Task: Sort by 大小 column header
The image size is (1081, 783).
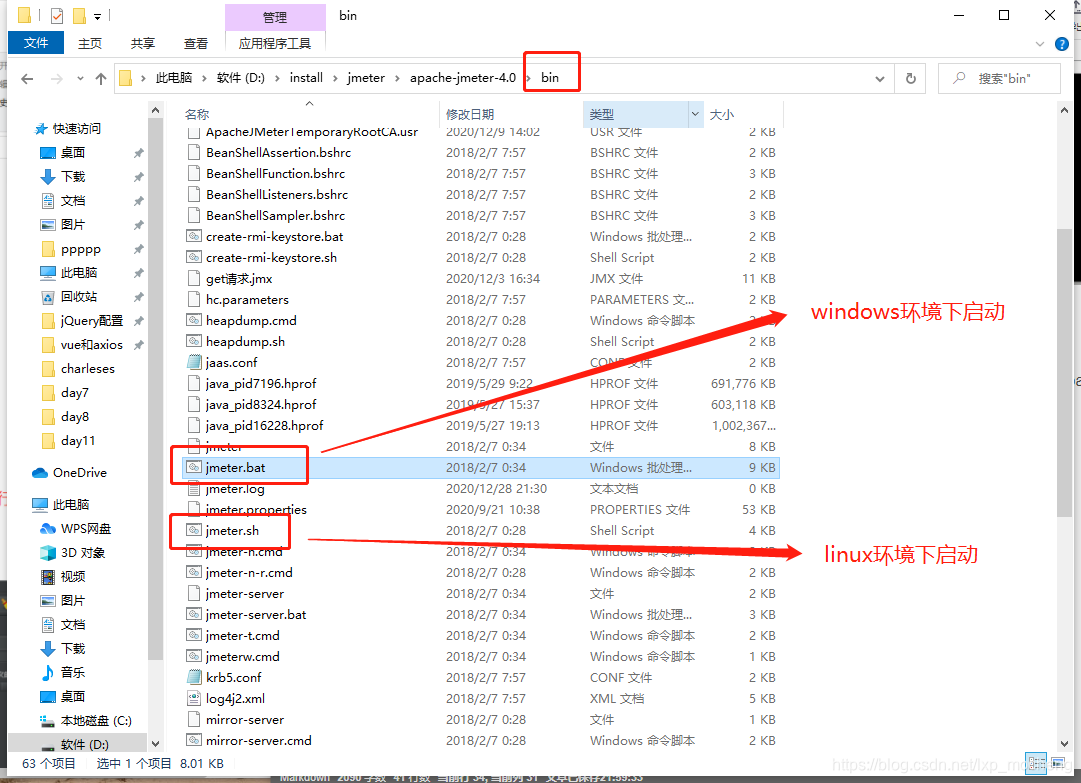Action: coord(722,114)
